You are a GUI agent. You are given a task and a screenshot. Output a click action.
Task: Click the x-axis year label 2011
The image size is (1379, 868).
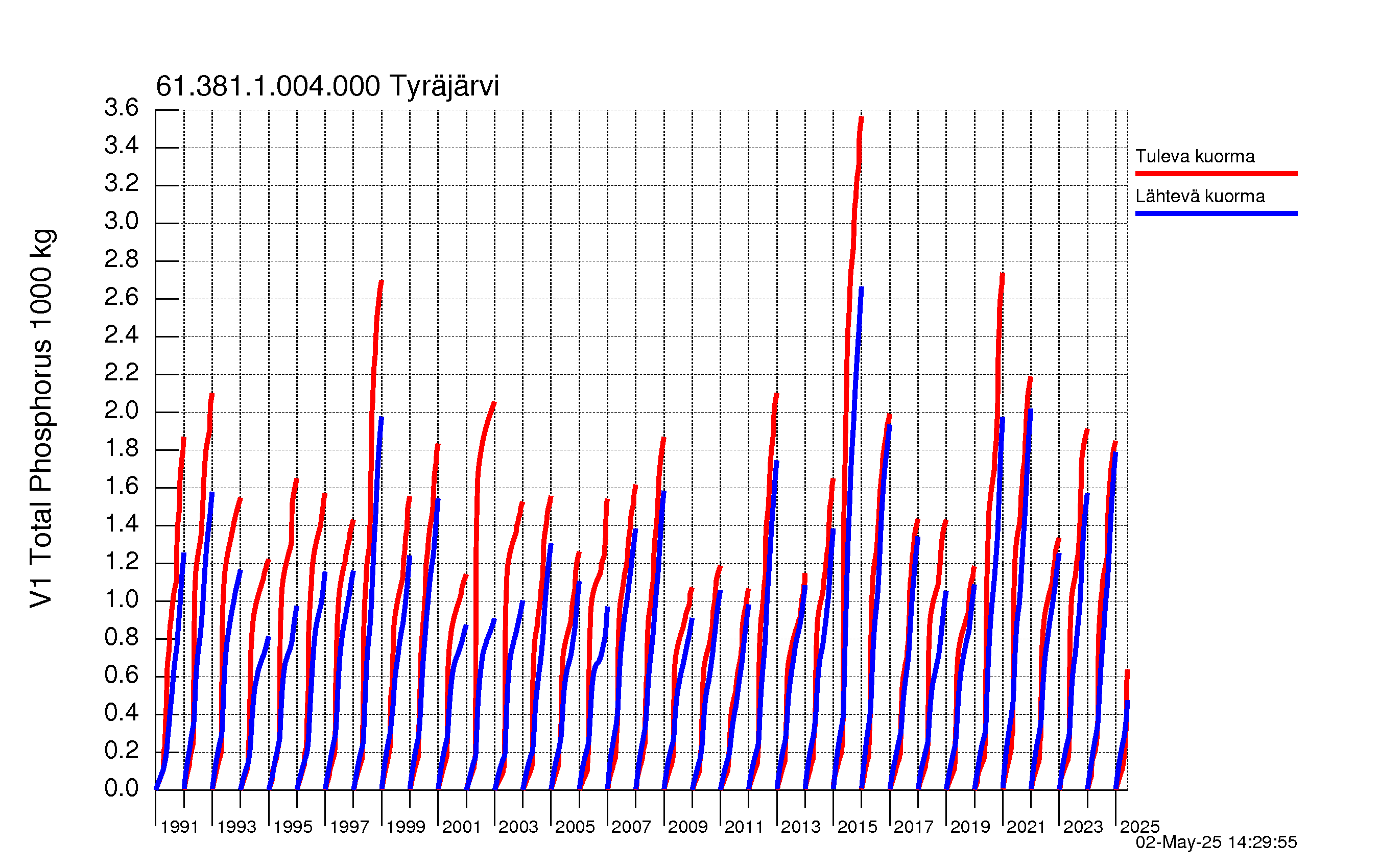(x=744, y=827)
